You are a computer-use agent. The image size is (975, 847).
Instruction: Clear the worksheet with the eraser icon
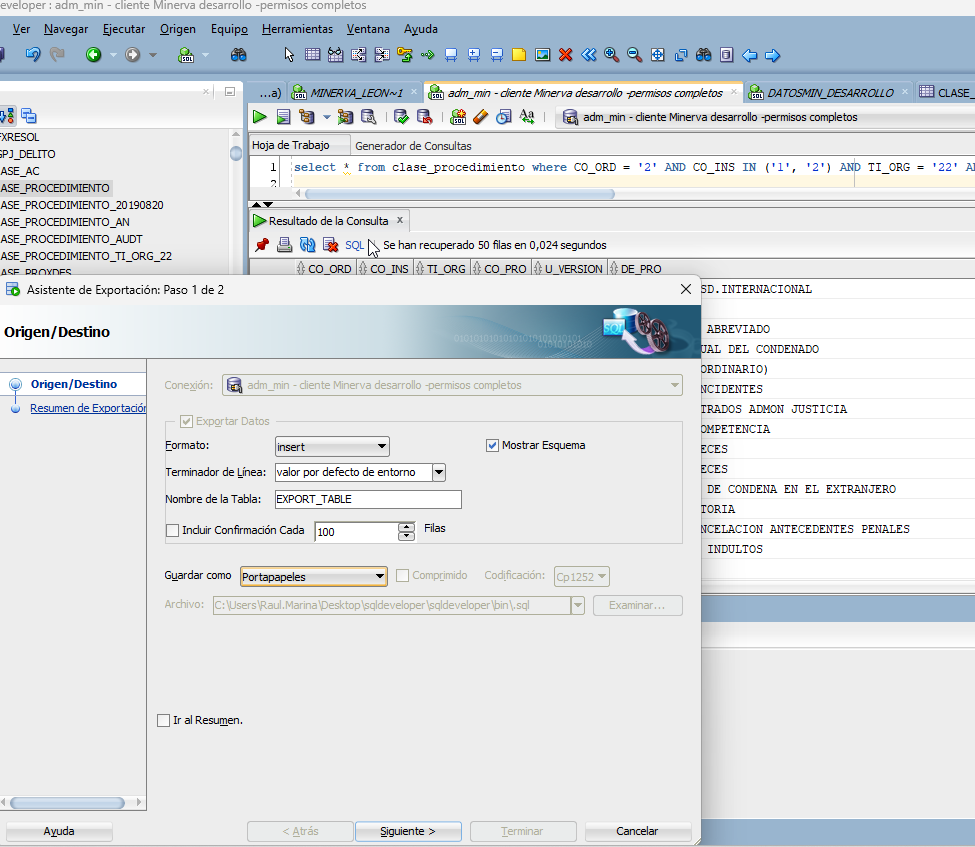point(480,117)
